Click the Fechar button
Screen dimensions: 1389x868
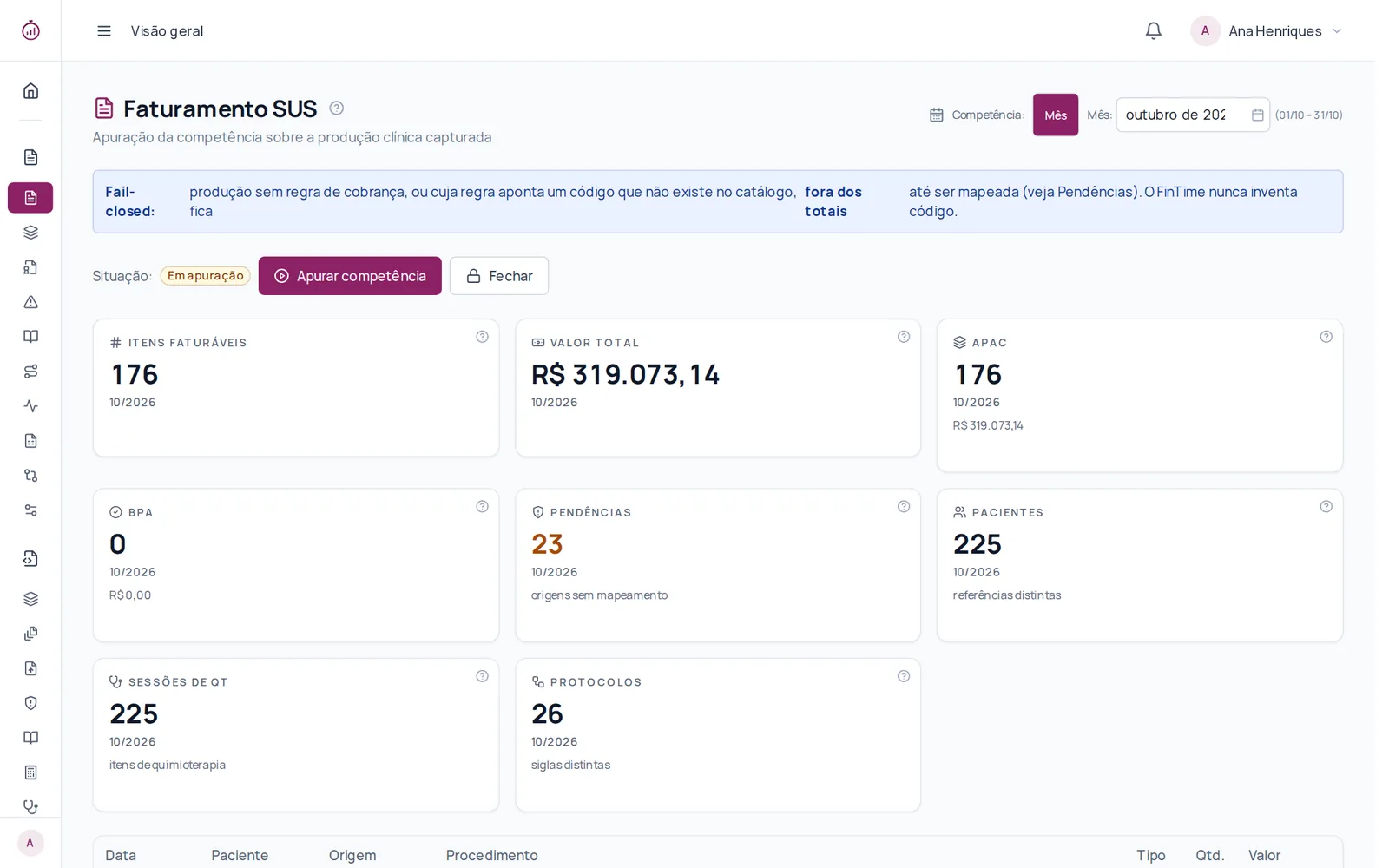click(x=499, y=276)
